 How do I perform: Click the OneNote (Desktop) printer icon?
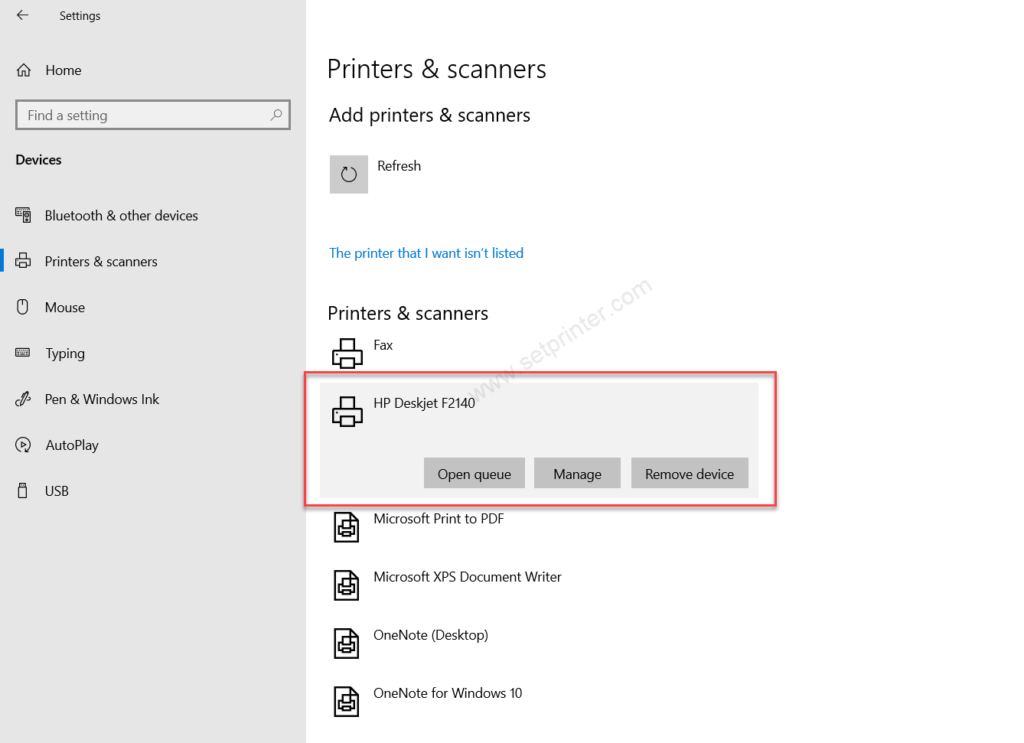(347, 643)
